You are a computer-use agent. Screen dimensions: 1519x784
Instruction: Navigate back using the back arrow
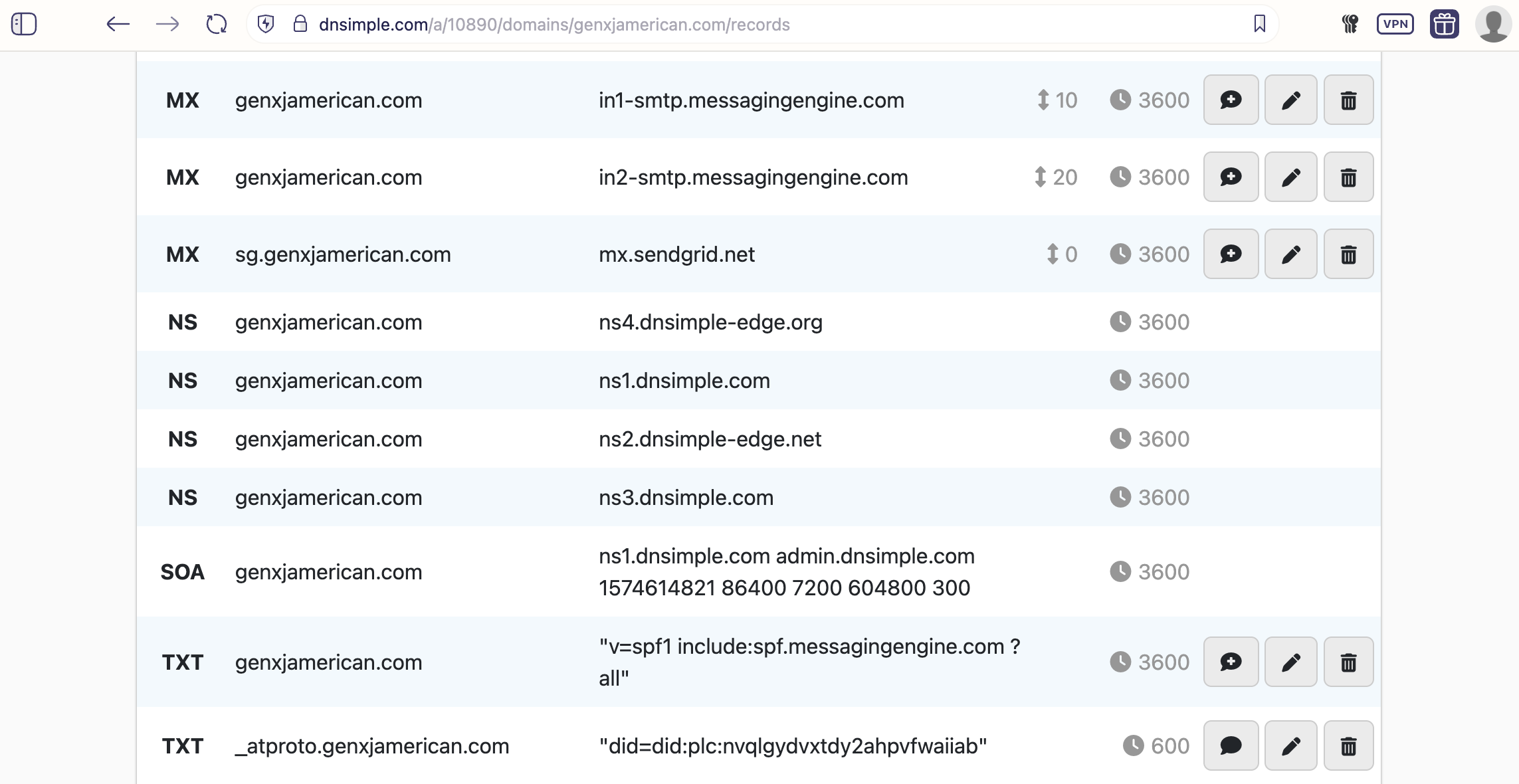[x=117, y=25]
